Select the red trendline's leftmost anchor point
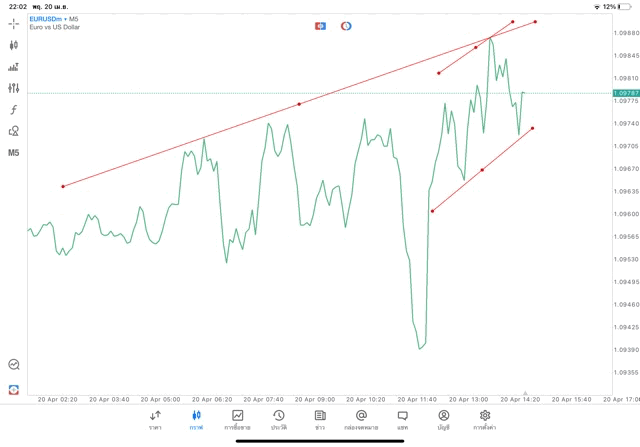640x447 pixels. [63, 186]
